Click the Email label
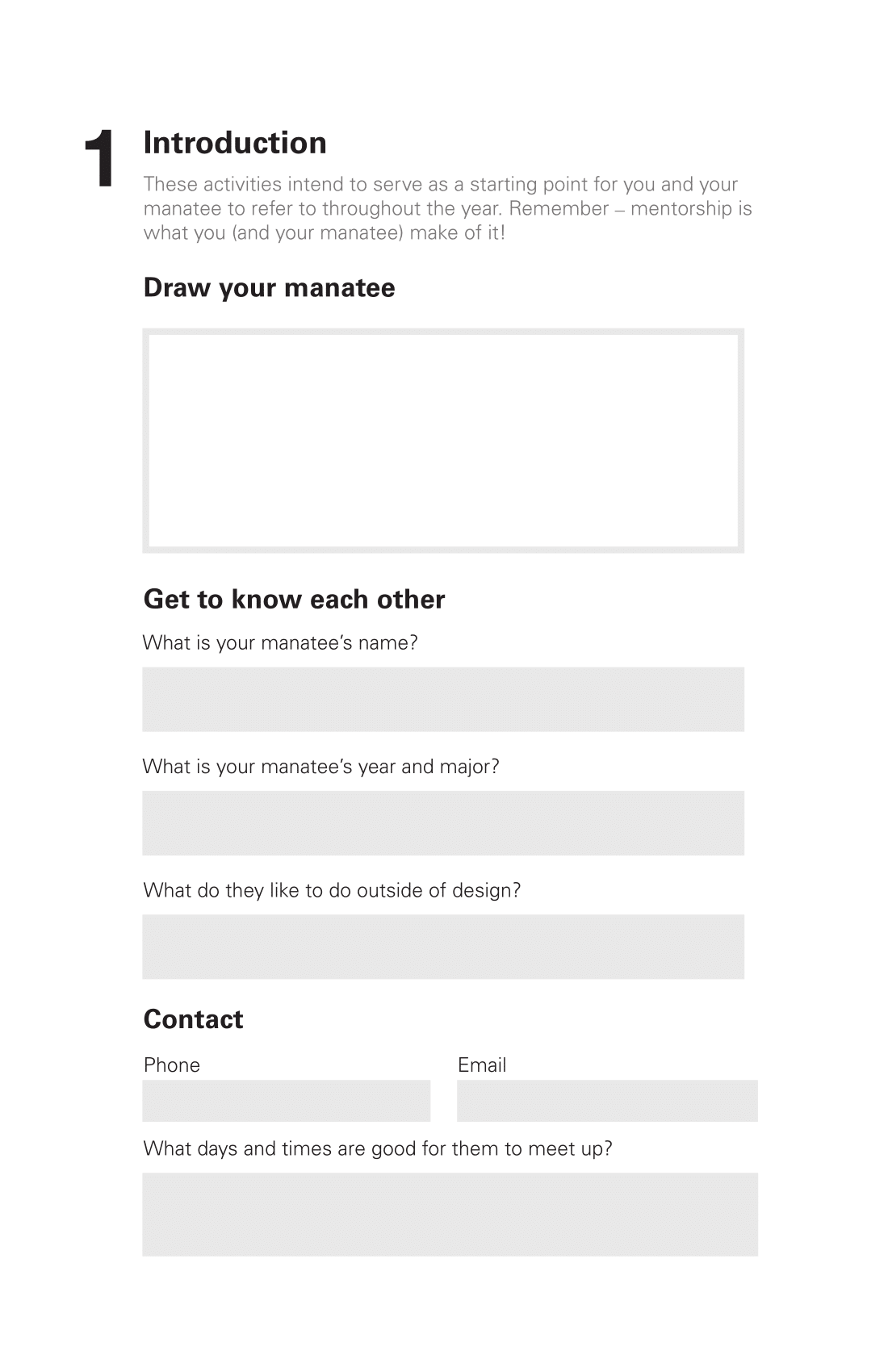Viewport: 888px width, 1372px height. [482, 1065]
